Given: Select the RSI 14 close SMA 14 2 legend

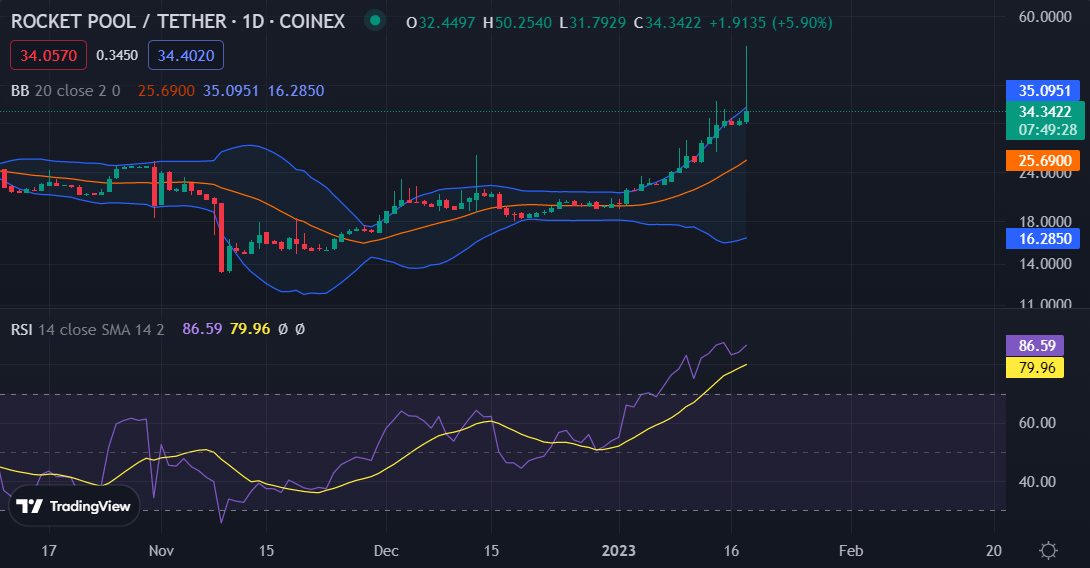Looking at the screenshot, I should coord(88,330).
